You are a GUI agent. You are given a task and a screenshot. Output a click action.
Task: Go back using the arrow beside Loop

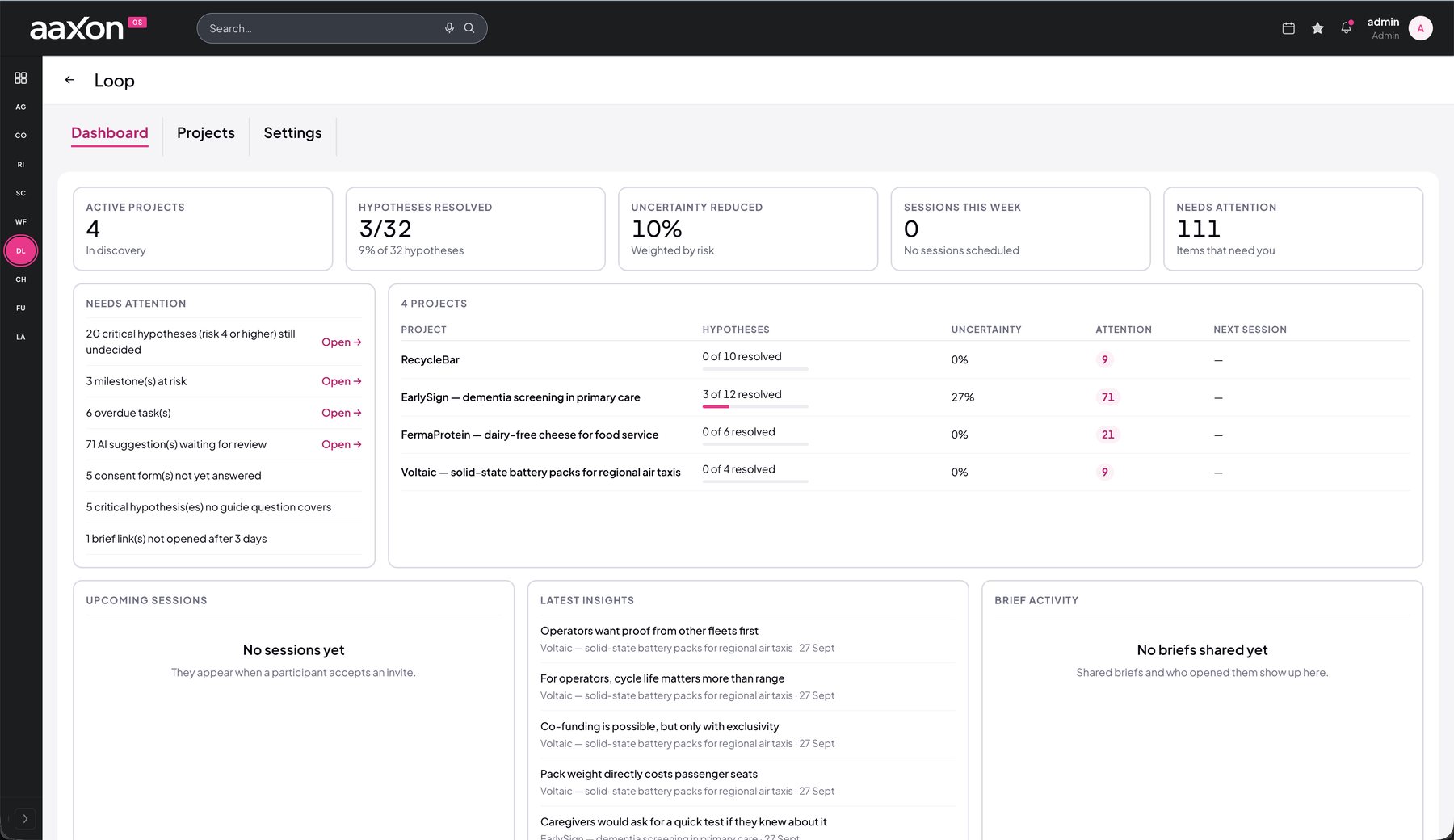[x=69, y=80]
